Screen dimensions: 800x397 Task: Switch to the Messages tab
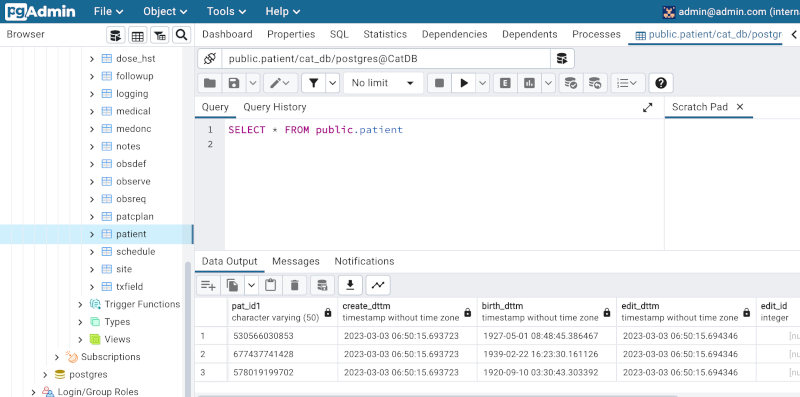295,261
